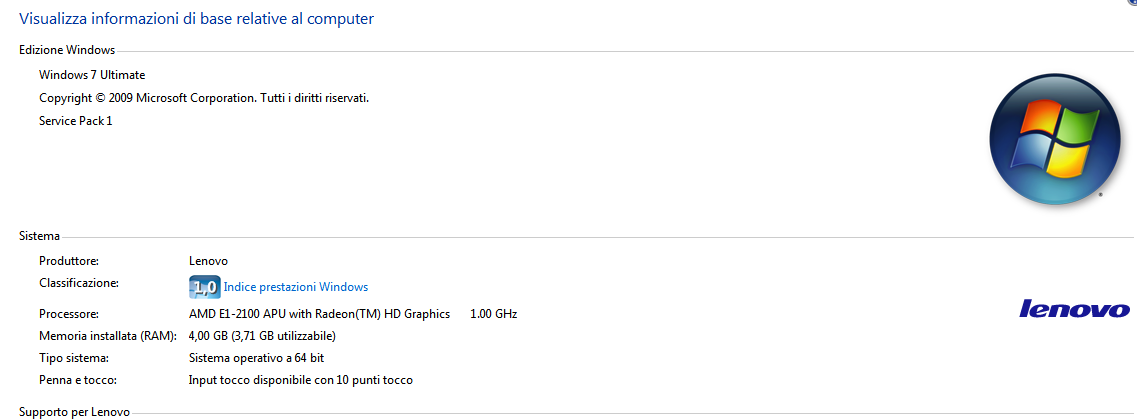Click the Produttore label

[x=69, y=260]
